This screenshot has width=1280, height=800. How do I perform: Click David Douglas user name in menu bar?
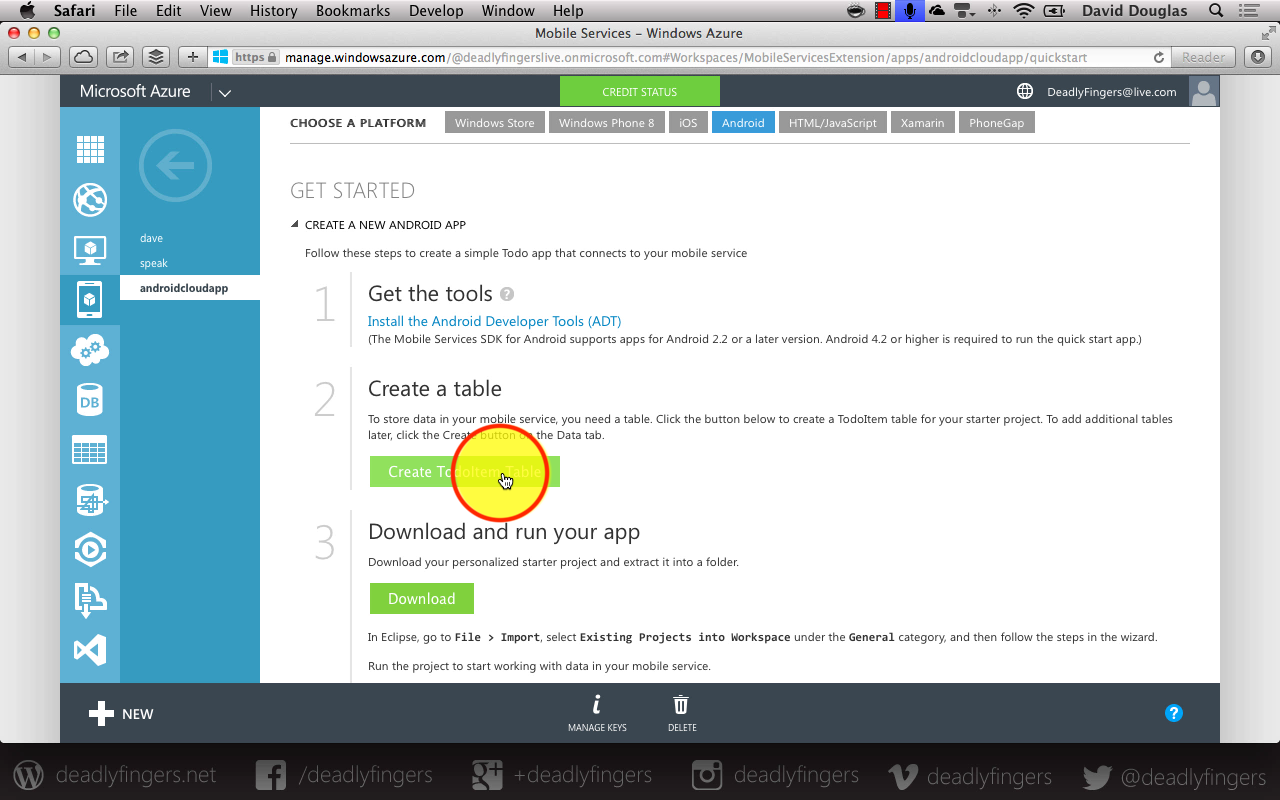click(x=1134, y=11)
